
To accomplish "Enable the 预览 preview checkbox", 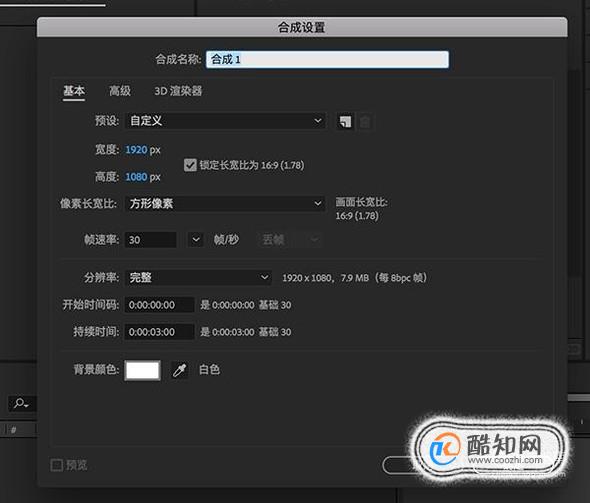I will (56, 465).
